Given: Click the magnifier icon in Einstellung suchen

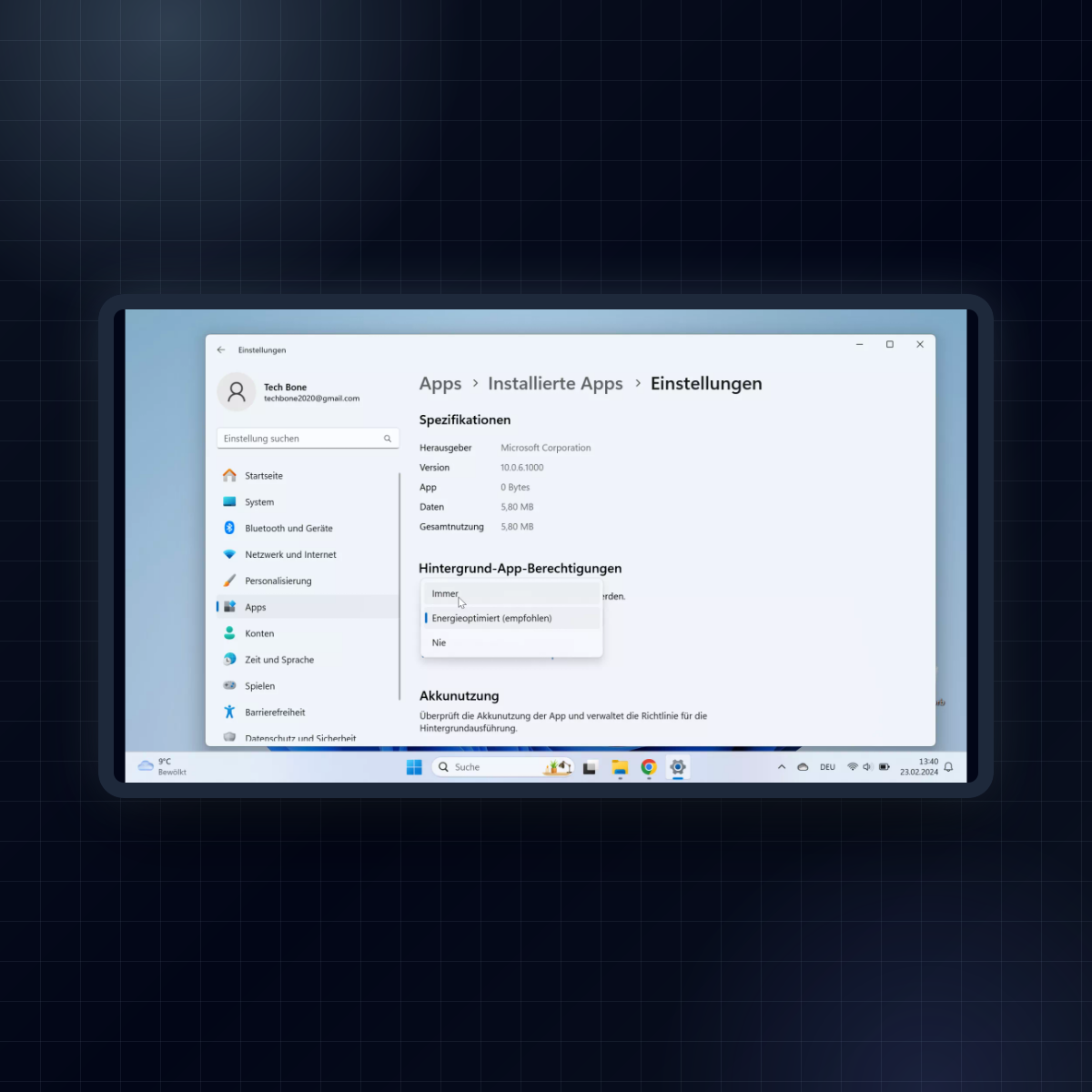Looking at the screenshot, I should pyautogui.click(x=388, y=439).
